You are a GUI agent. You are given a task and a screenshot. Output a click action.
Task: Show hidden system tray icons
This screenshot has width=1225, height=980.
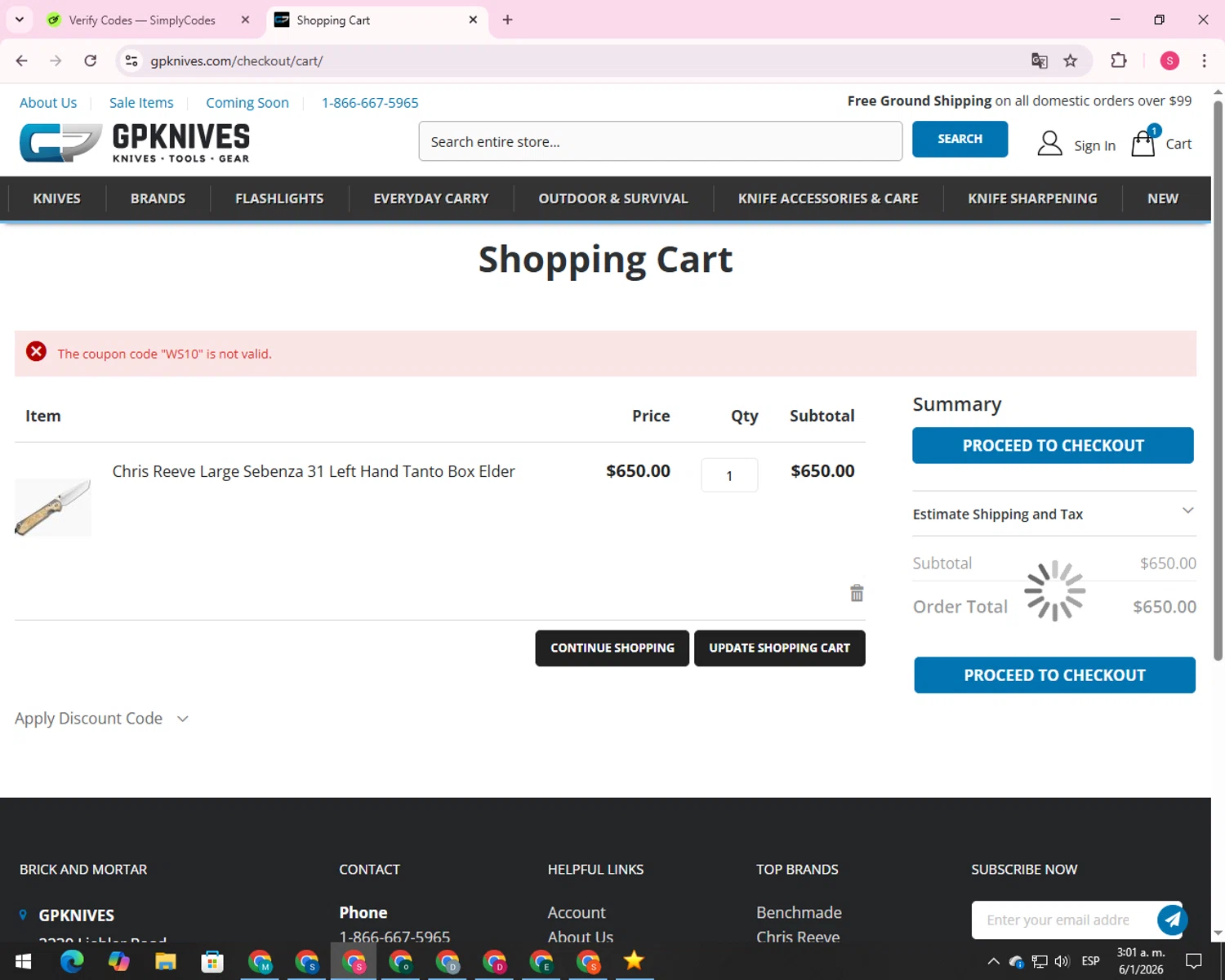click(993, 961)
